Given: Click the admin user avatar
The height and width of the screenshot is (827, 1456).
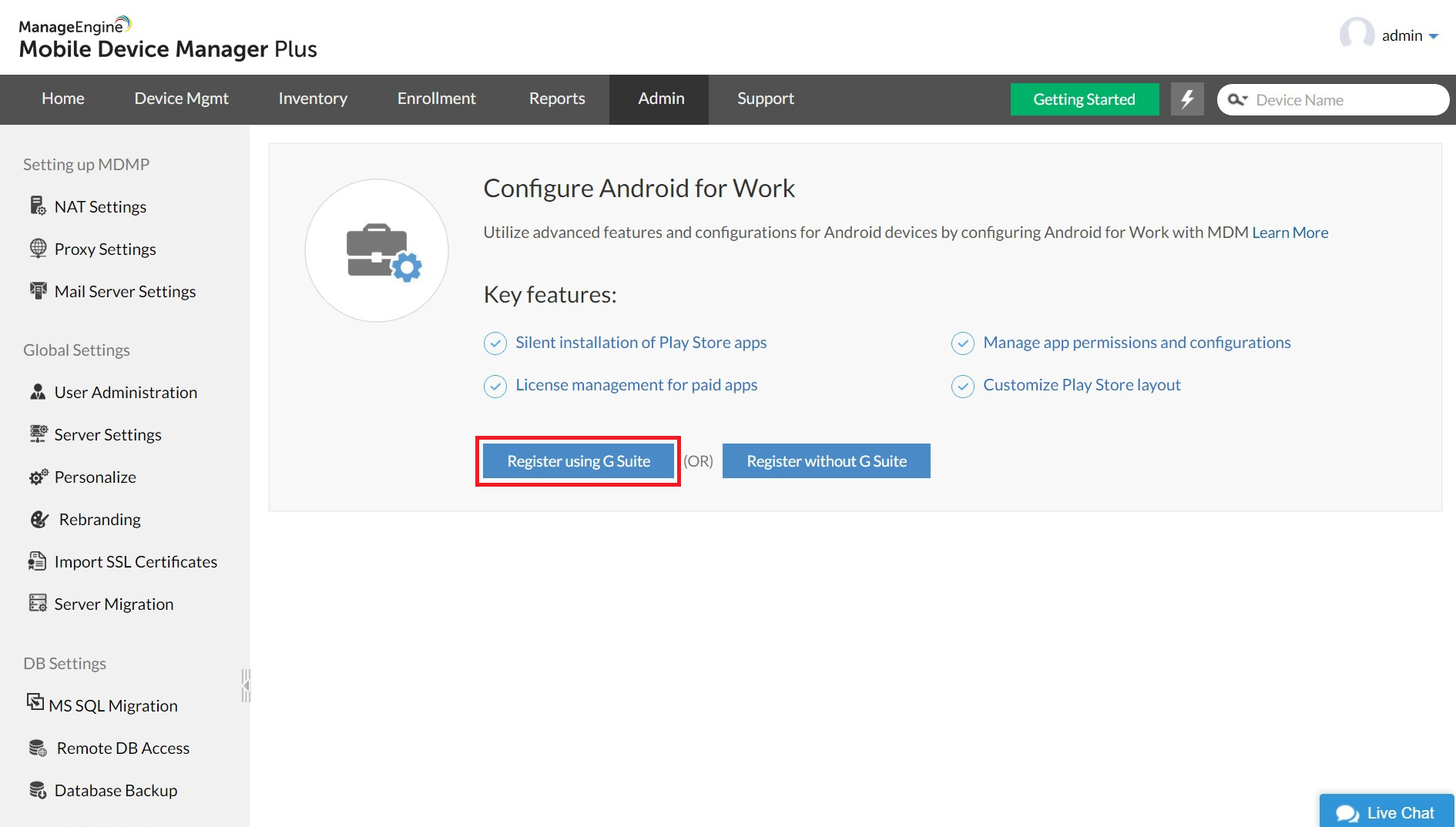Looking at the screenshot, I should point(1357,34).
